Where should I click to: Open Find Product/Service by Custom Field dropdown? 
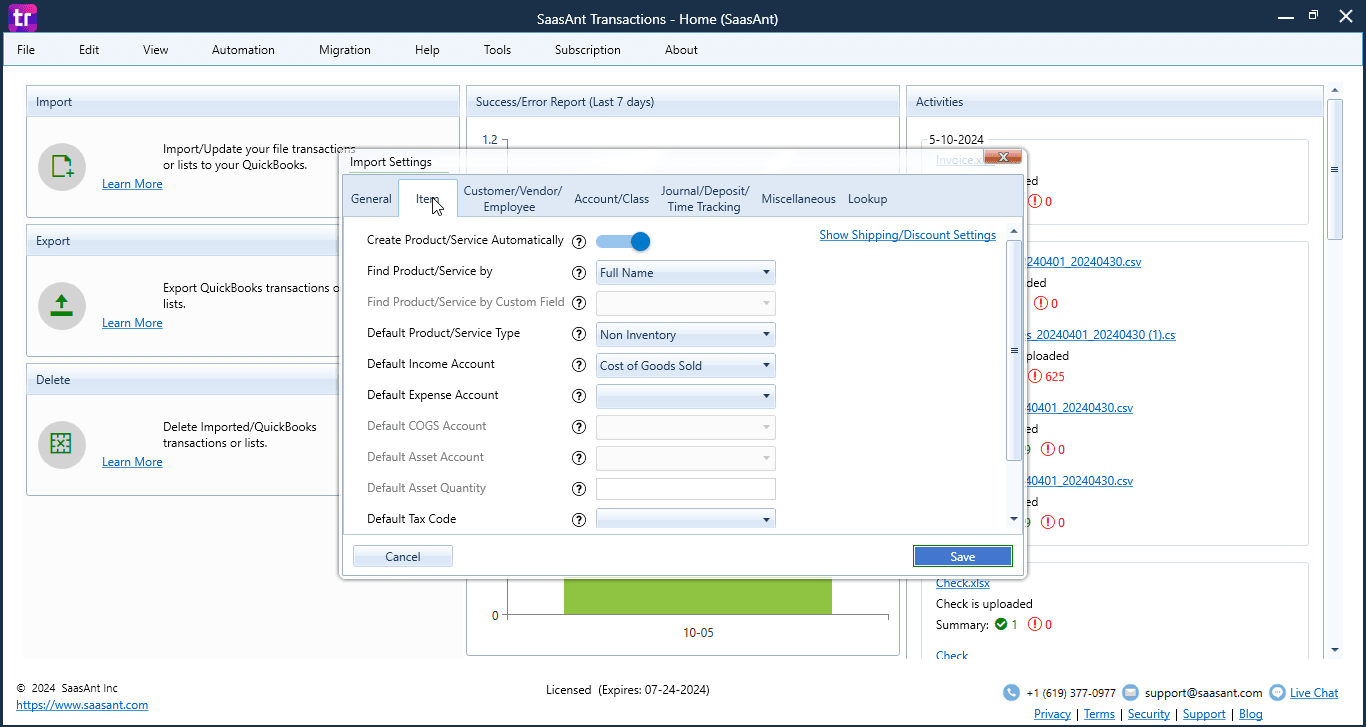(686, 303)
